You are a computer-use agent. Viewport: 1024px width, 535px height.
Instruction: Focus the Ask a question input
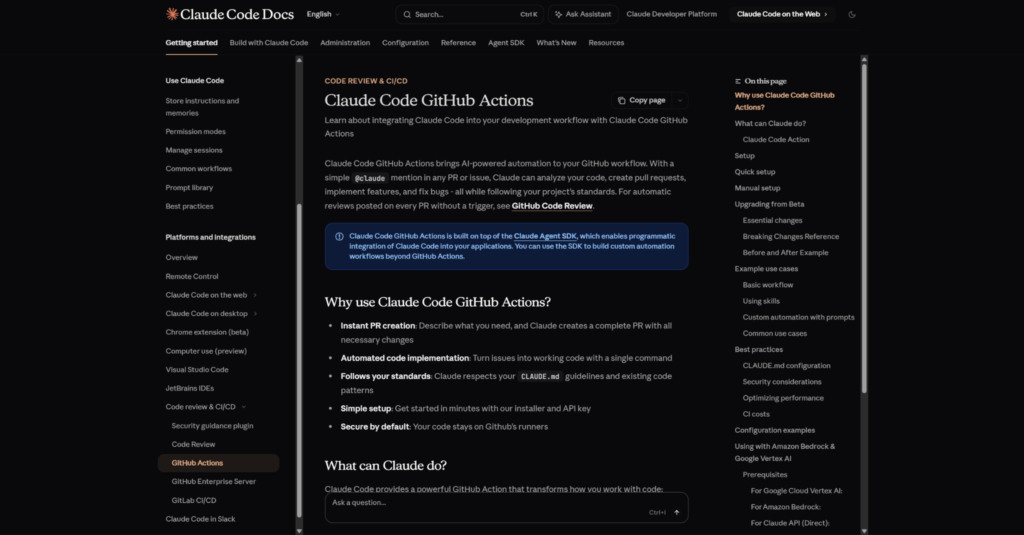click(x=506, y=508)
